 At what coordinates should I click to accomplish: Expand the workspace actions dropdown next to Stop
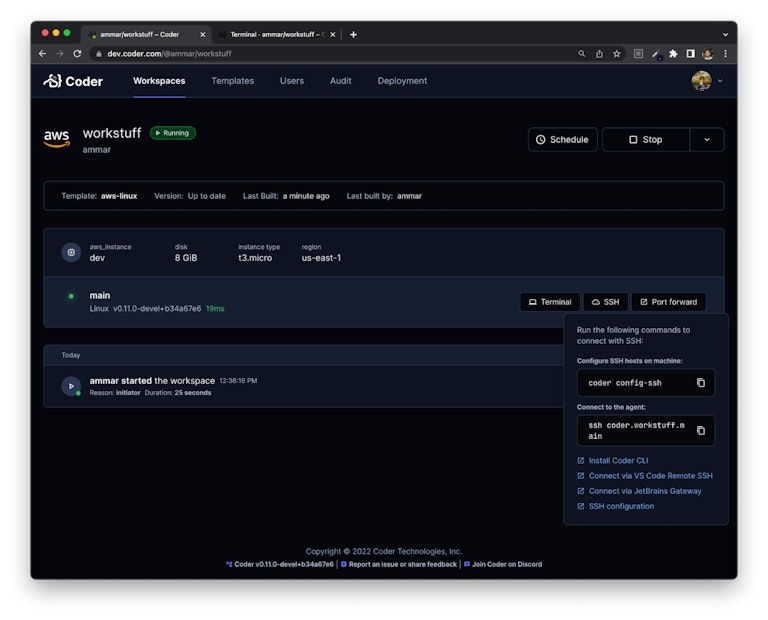(x=706, y=140)
